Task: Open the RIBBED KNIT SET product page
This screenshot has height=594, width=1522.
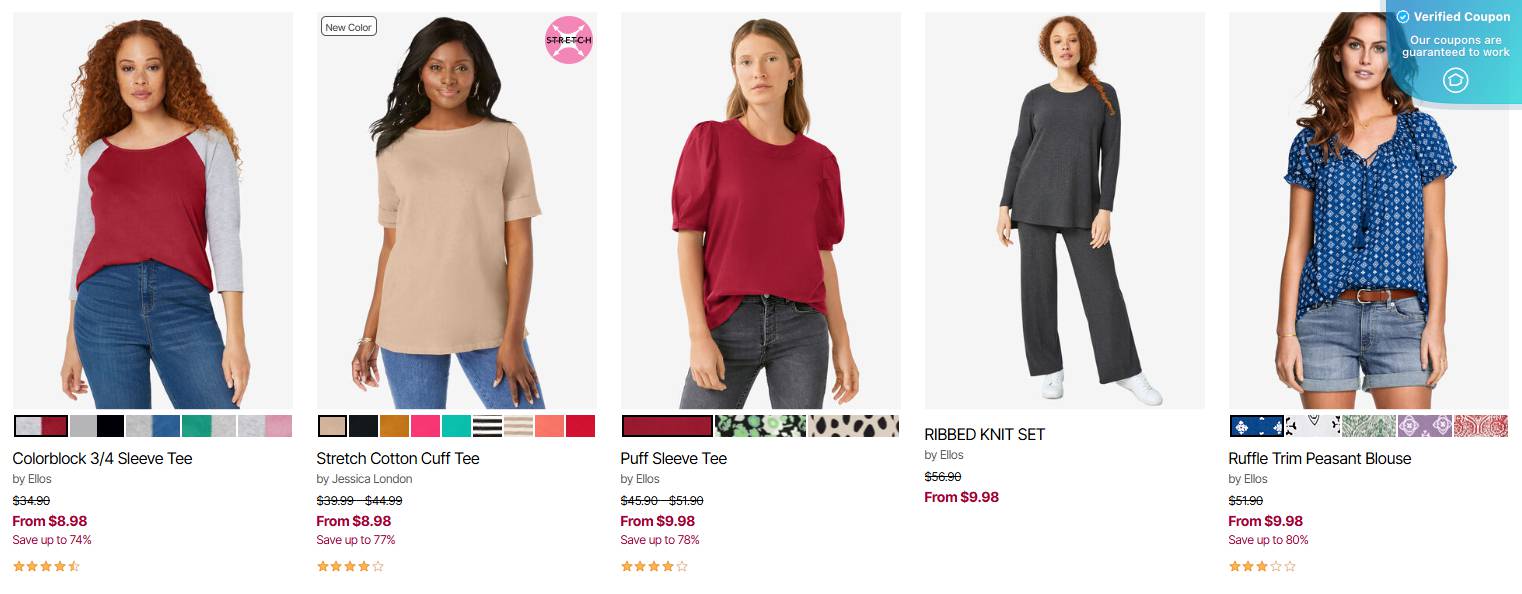Action: pyautogui.click(x=984, y=435)
